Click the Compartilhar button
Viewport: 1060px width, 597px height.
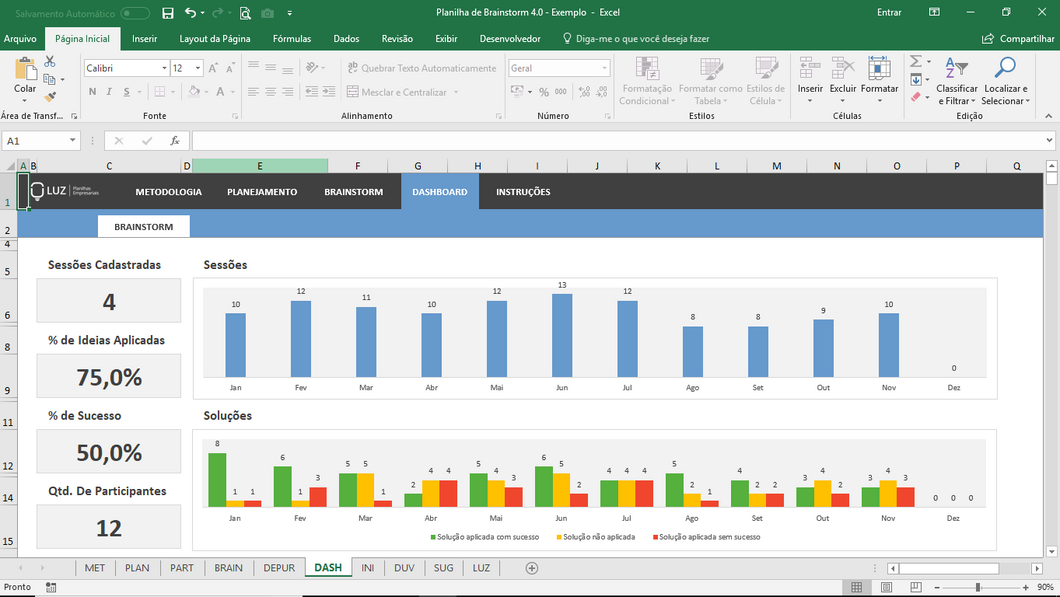click(1018, 39)
